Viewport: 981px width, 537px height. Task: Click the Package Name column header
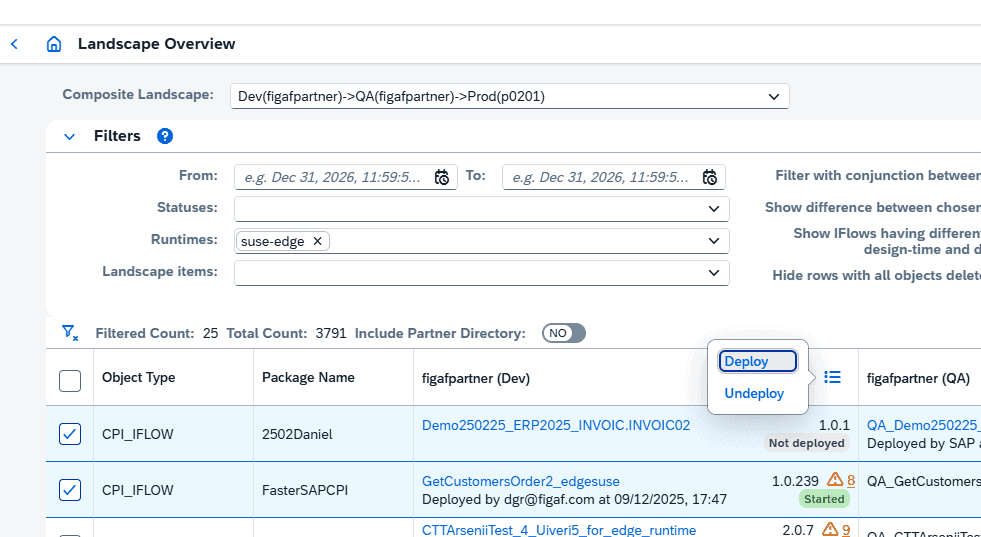(x=308, y=377)
